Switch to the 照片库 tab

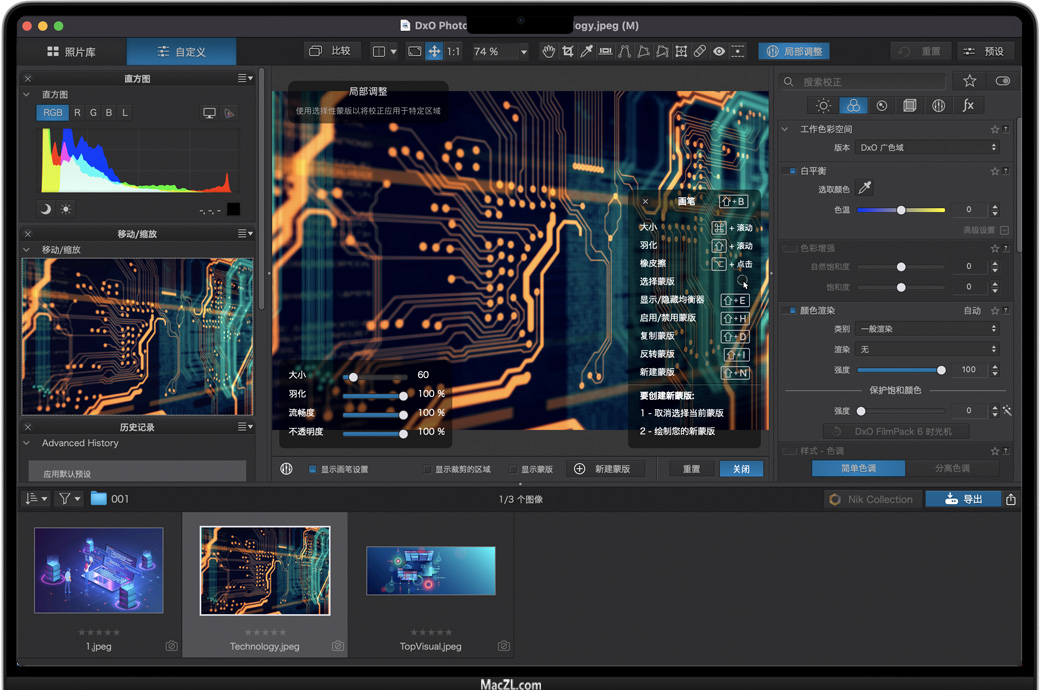click(71, 51)
